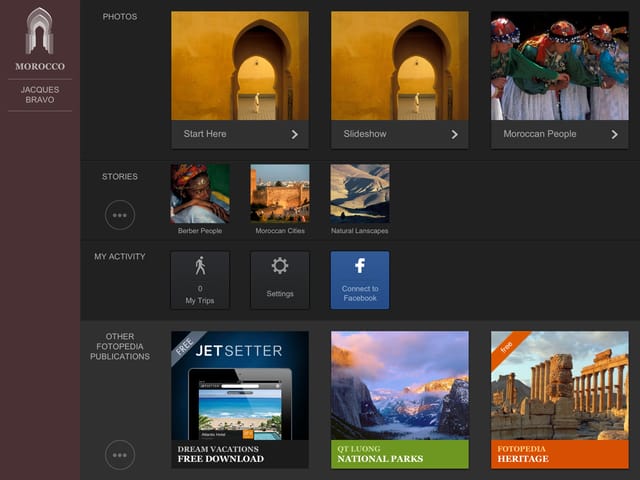Open Settings gear icon tile
The height and width of the screenshot is (480, 640).
click(x=280, y=280)
